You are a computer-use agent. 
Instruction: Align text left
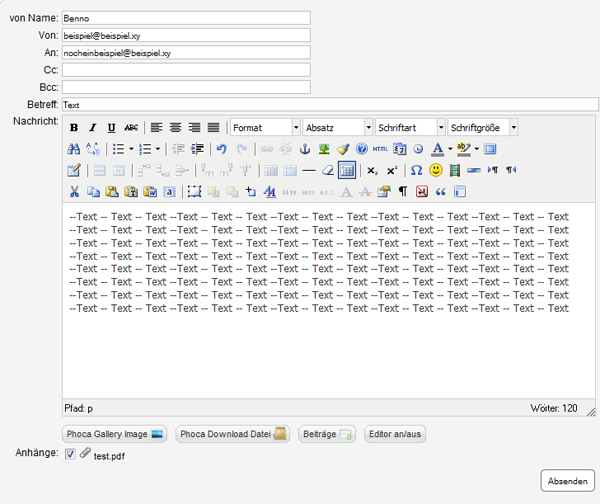156,128
